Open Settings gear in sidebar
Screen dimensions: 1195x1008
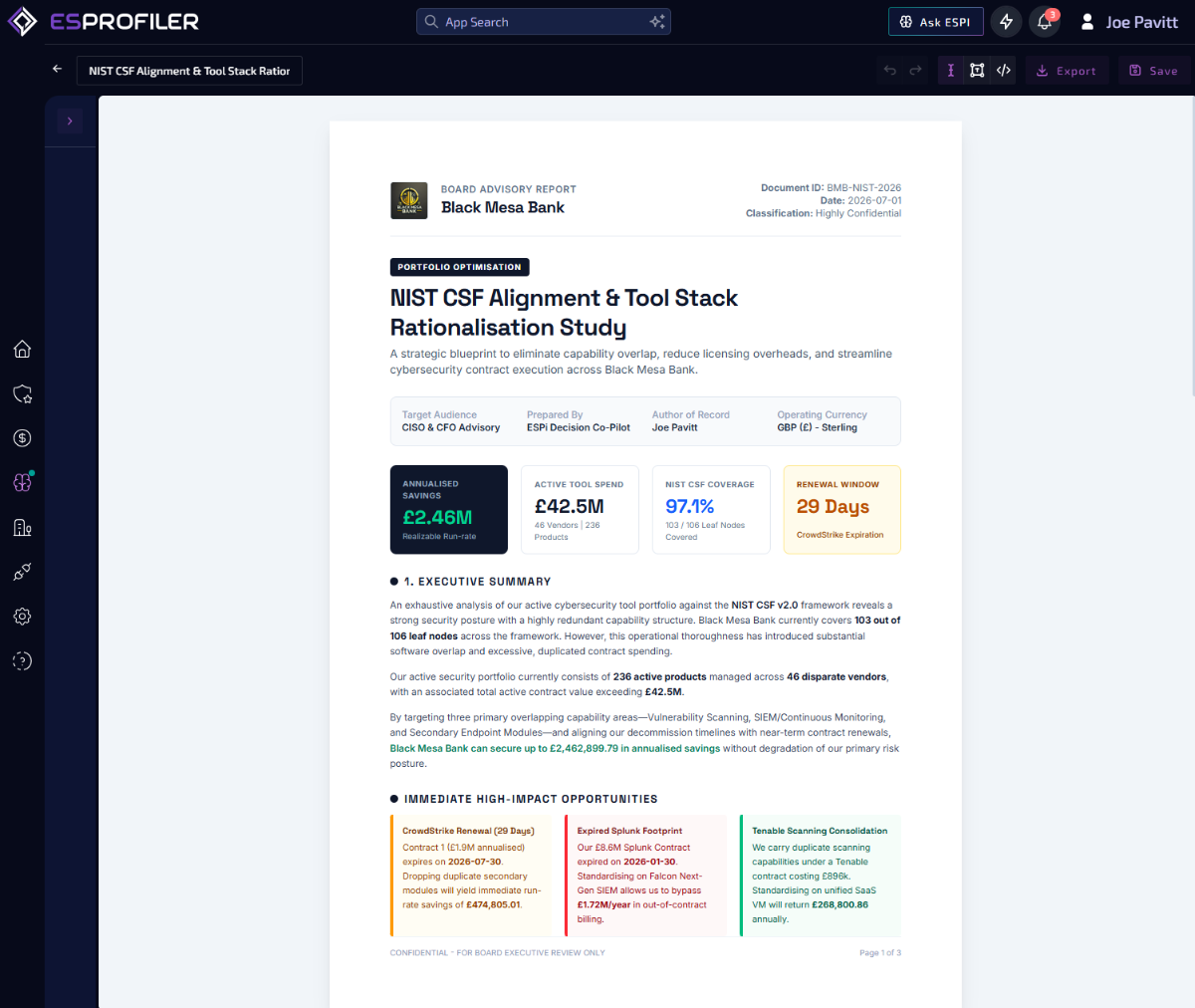(22, 617)
